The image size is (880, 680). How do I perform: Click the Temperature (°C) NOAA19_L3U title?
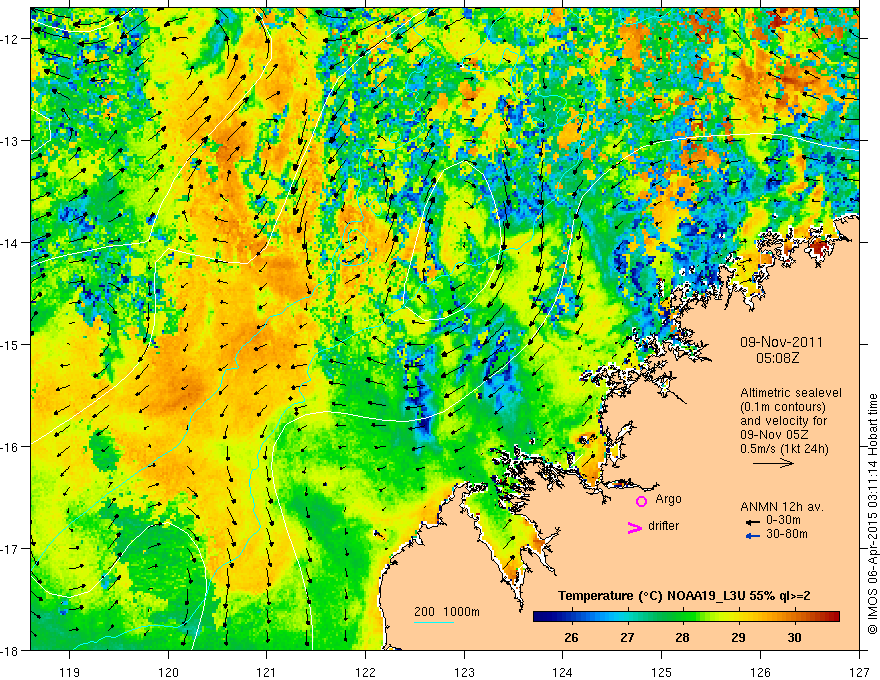click(684, 596)
